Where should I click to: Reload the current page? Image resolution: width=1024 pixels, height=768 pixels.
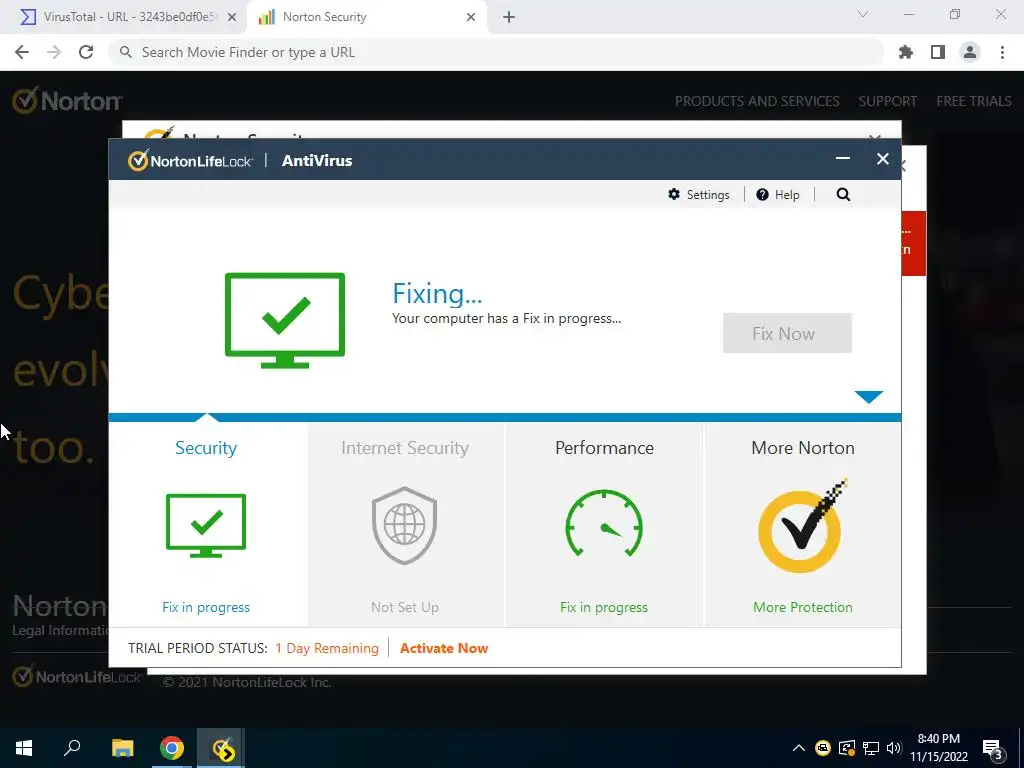tap(86, 52)
